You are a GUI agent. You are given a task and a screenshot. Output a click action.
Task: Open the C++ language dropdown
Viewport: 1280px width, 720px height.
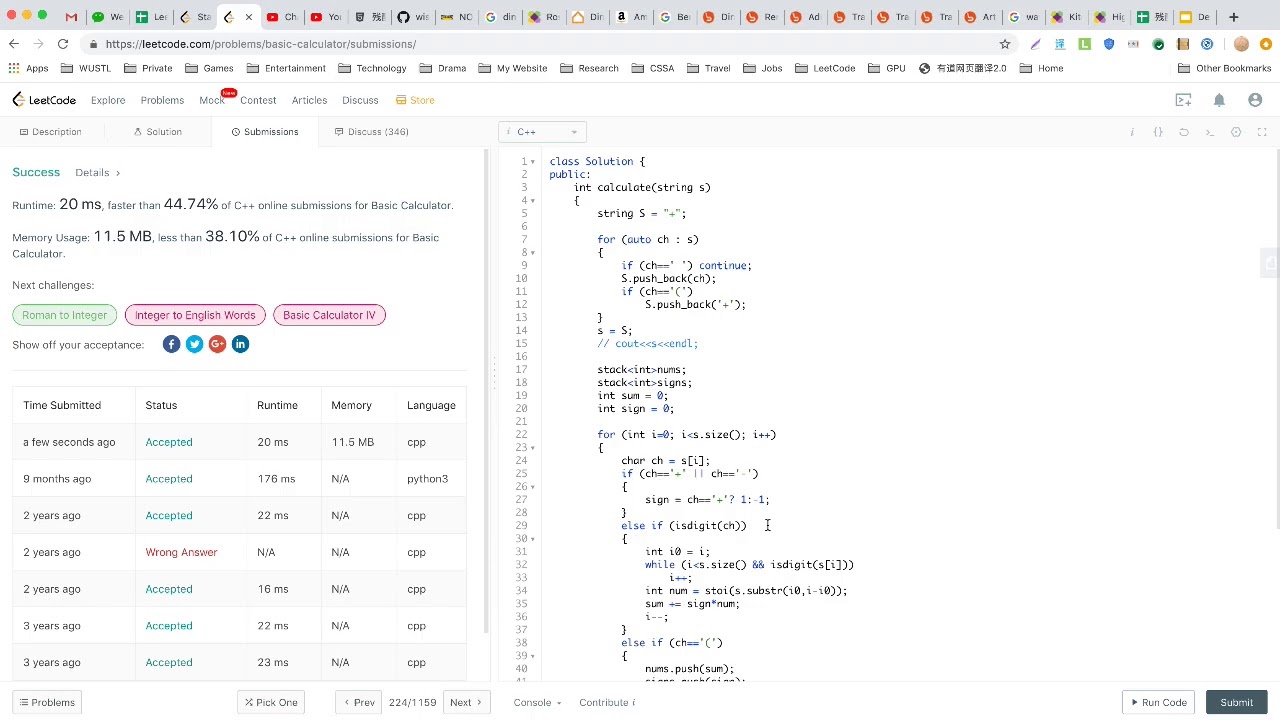[542, 132]
